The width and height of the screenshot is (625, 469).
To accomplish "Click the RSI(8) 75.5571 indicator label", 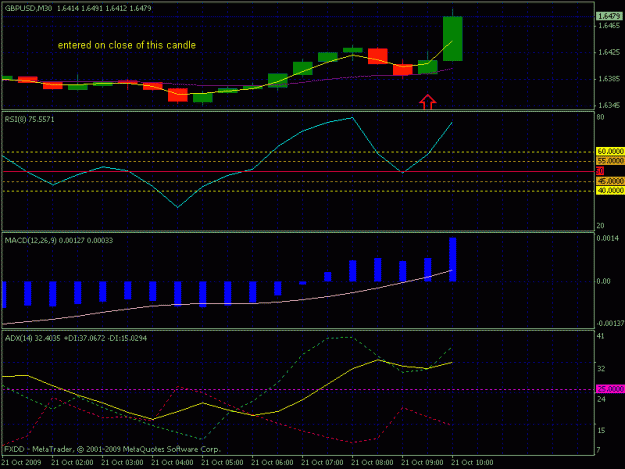I will (29, 119).
